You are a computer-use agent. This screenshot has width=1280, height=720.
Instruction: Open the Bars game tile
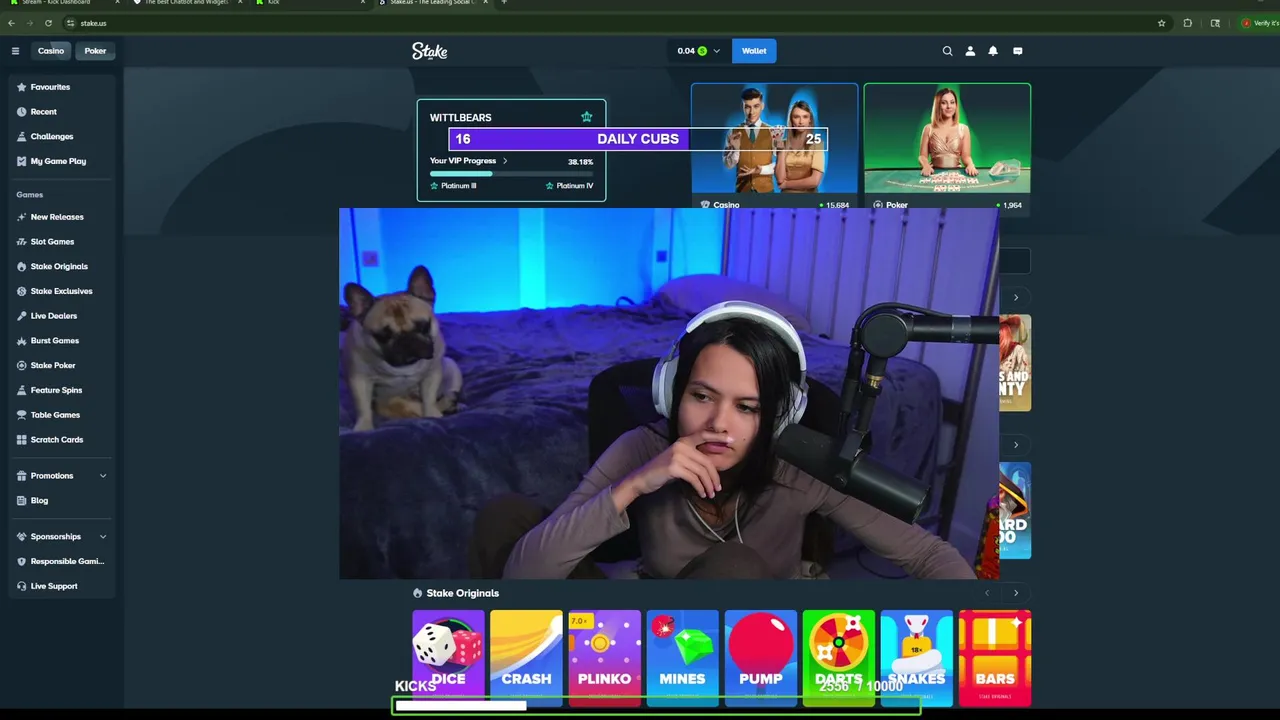(x=994, y=657)
